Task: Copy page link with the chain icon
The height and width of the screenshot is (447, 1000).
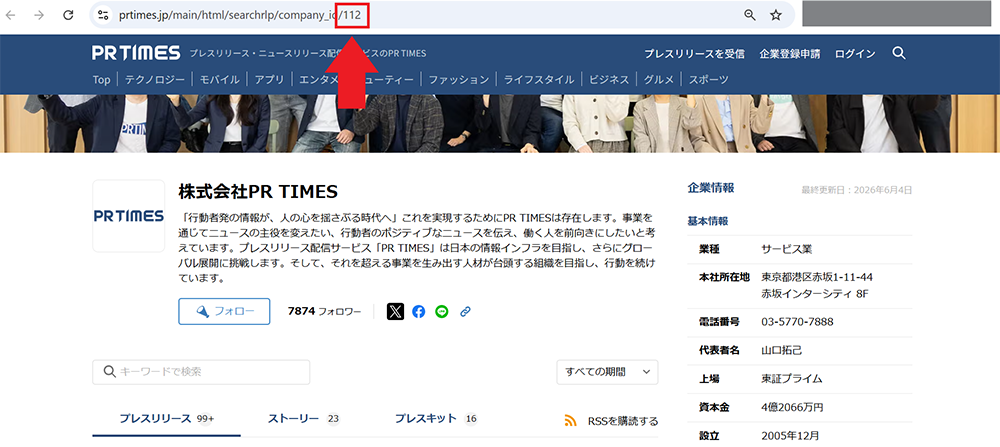Action: click(466, 311)
